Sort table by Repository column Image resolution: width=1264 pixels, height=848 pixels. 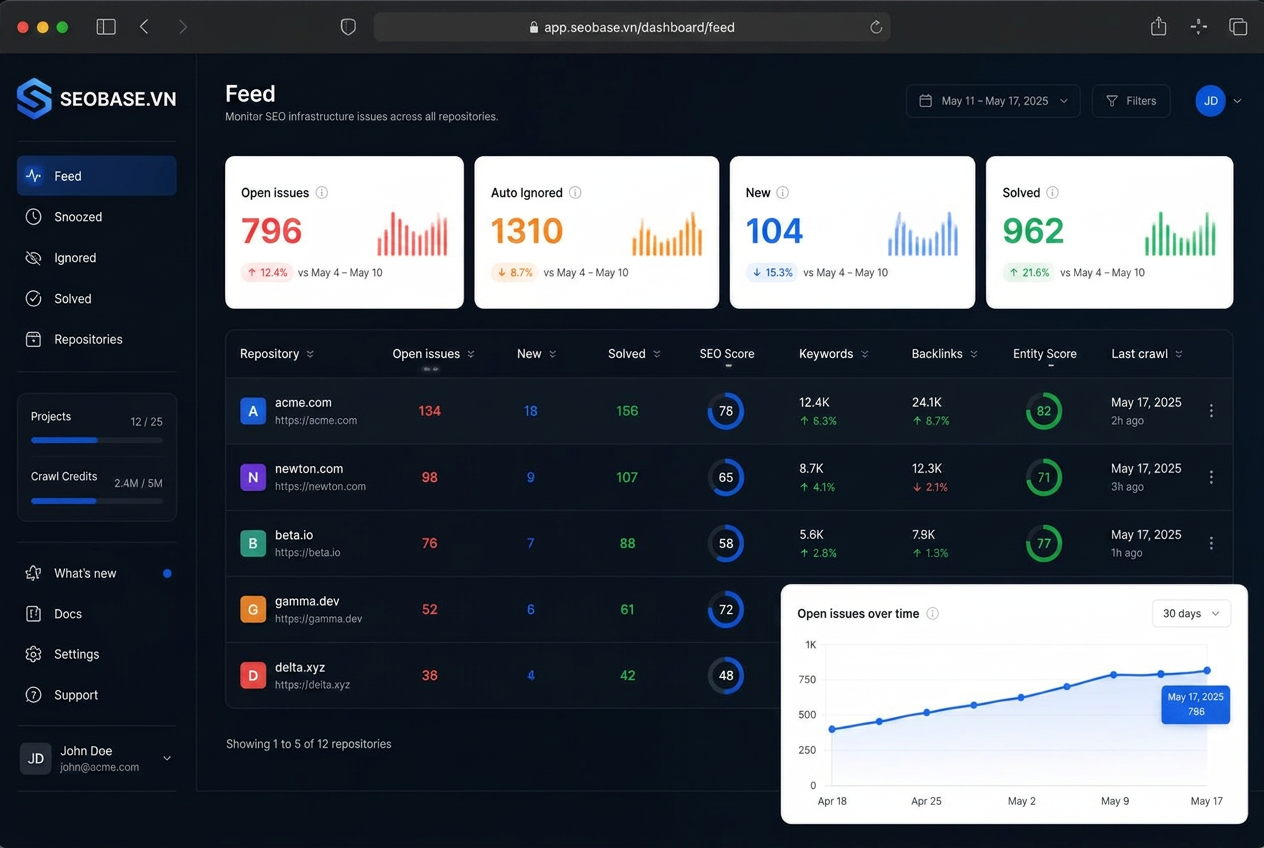tap(277, 354)
